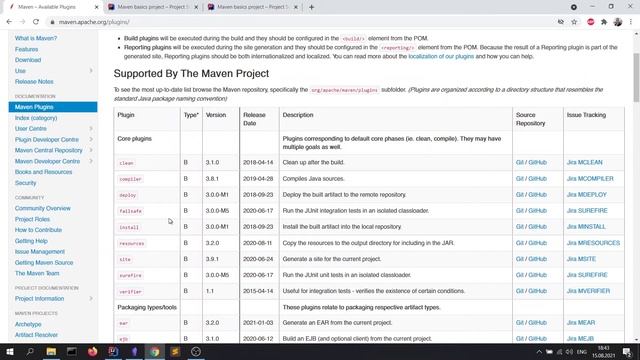Switch to the second Maven basics project tab
This screenshot has width=640, height=360.
[153, 7]
